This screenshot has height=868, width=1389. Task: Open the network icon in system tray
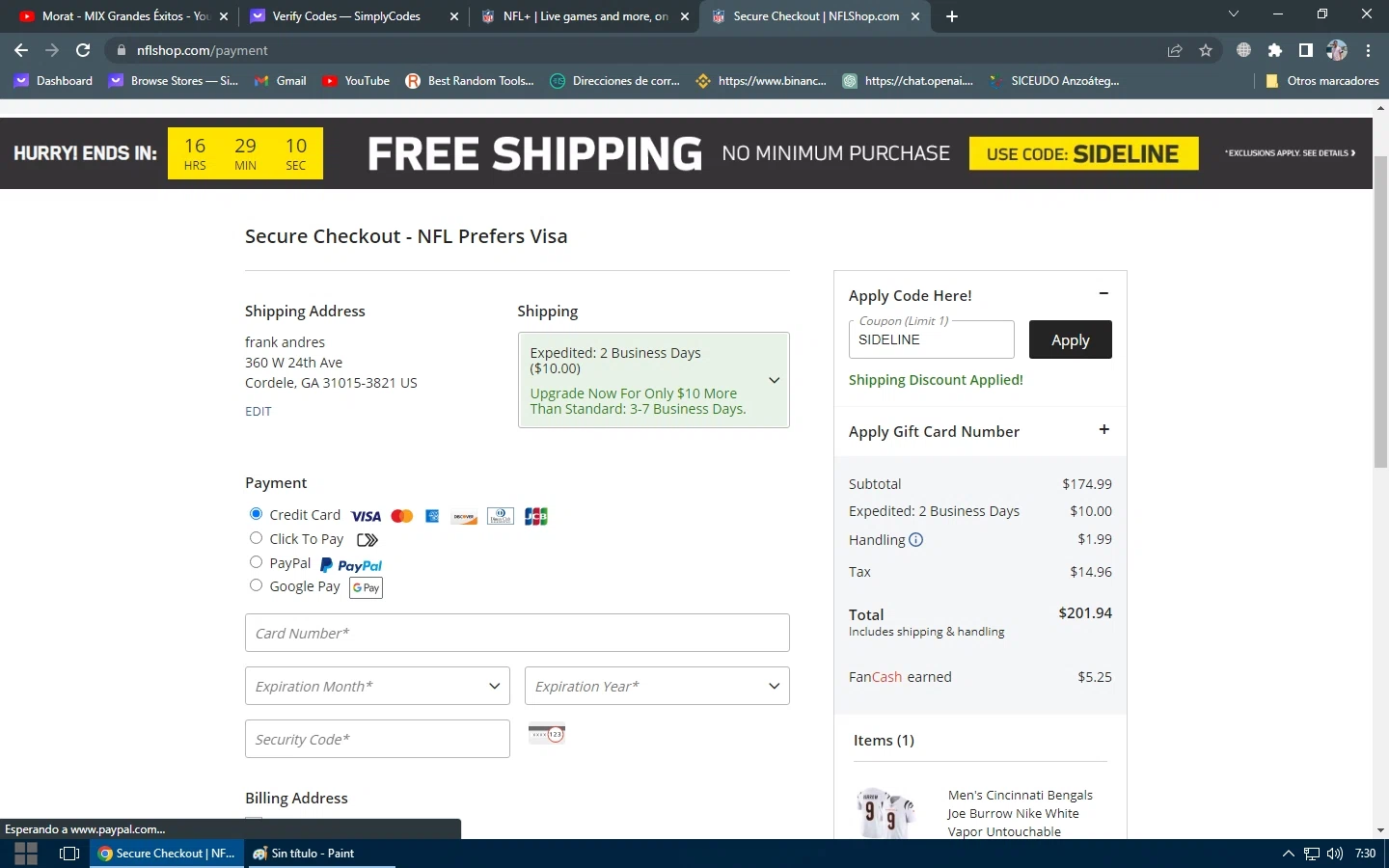[x=1311, y=854]
